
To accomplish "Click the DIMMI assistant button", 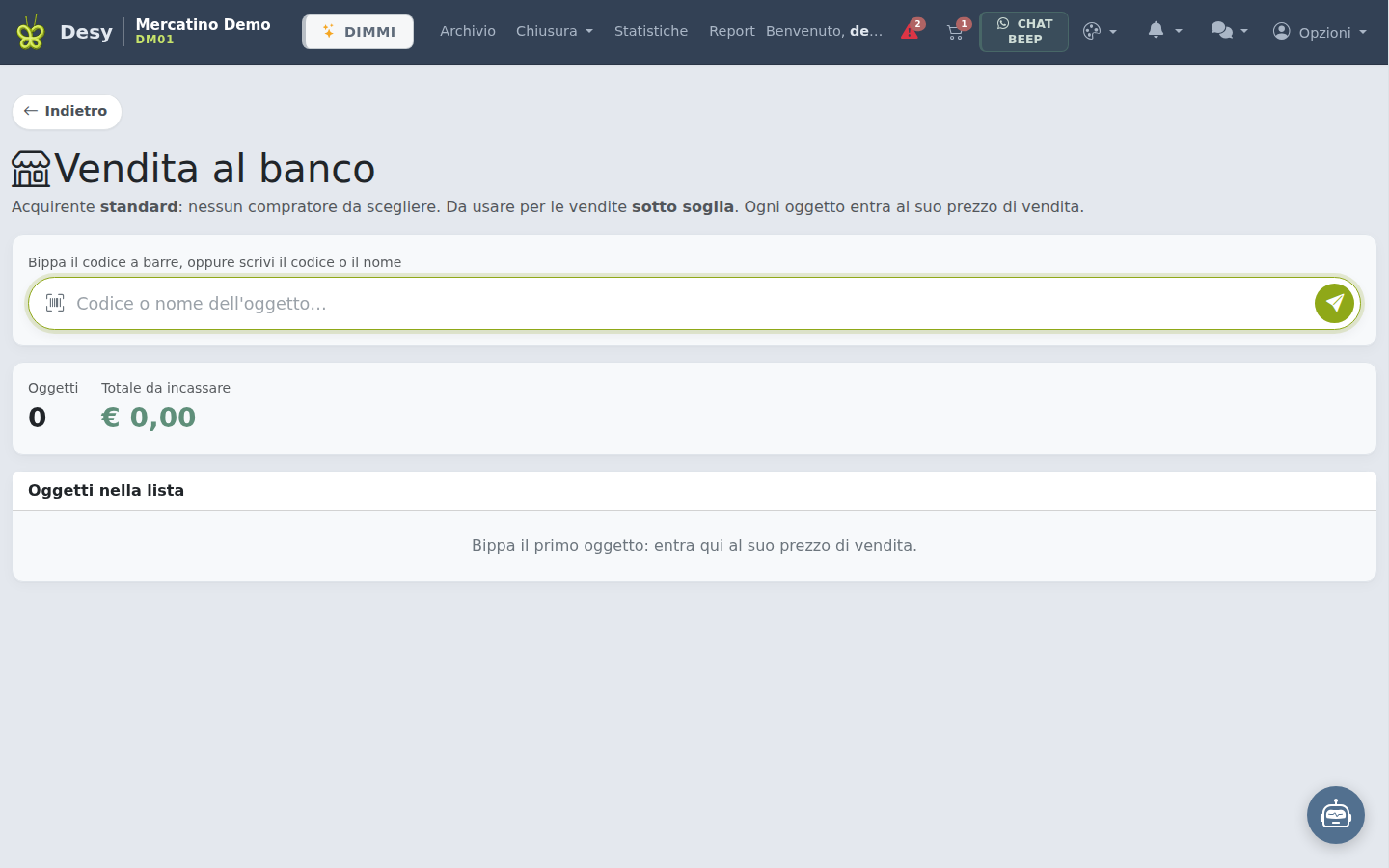I will point(358,32).
